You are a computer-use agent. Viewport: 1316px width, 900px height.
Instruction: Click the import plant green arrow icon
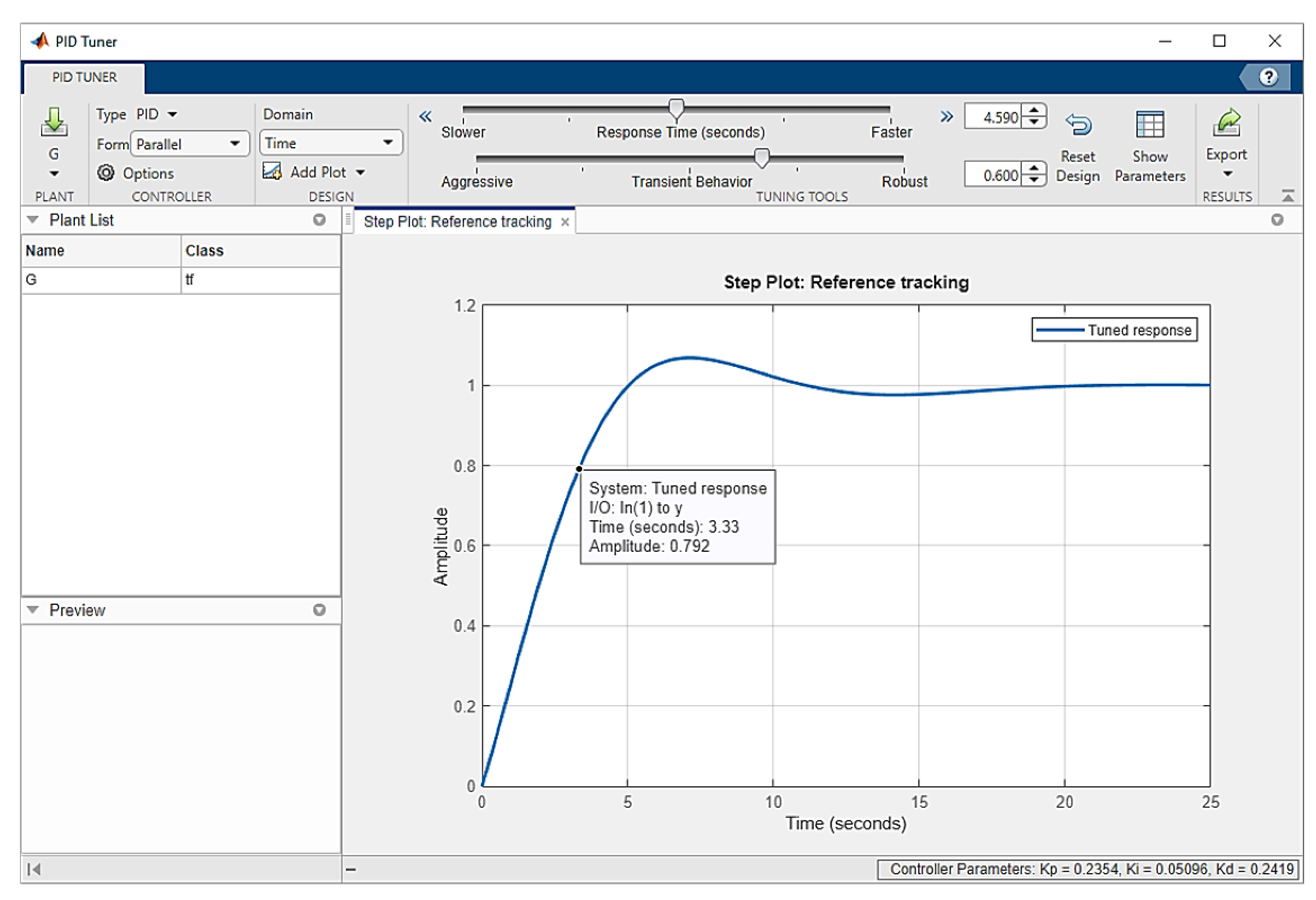pyautogui.click(x=54, y=122)
